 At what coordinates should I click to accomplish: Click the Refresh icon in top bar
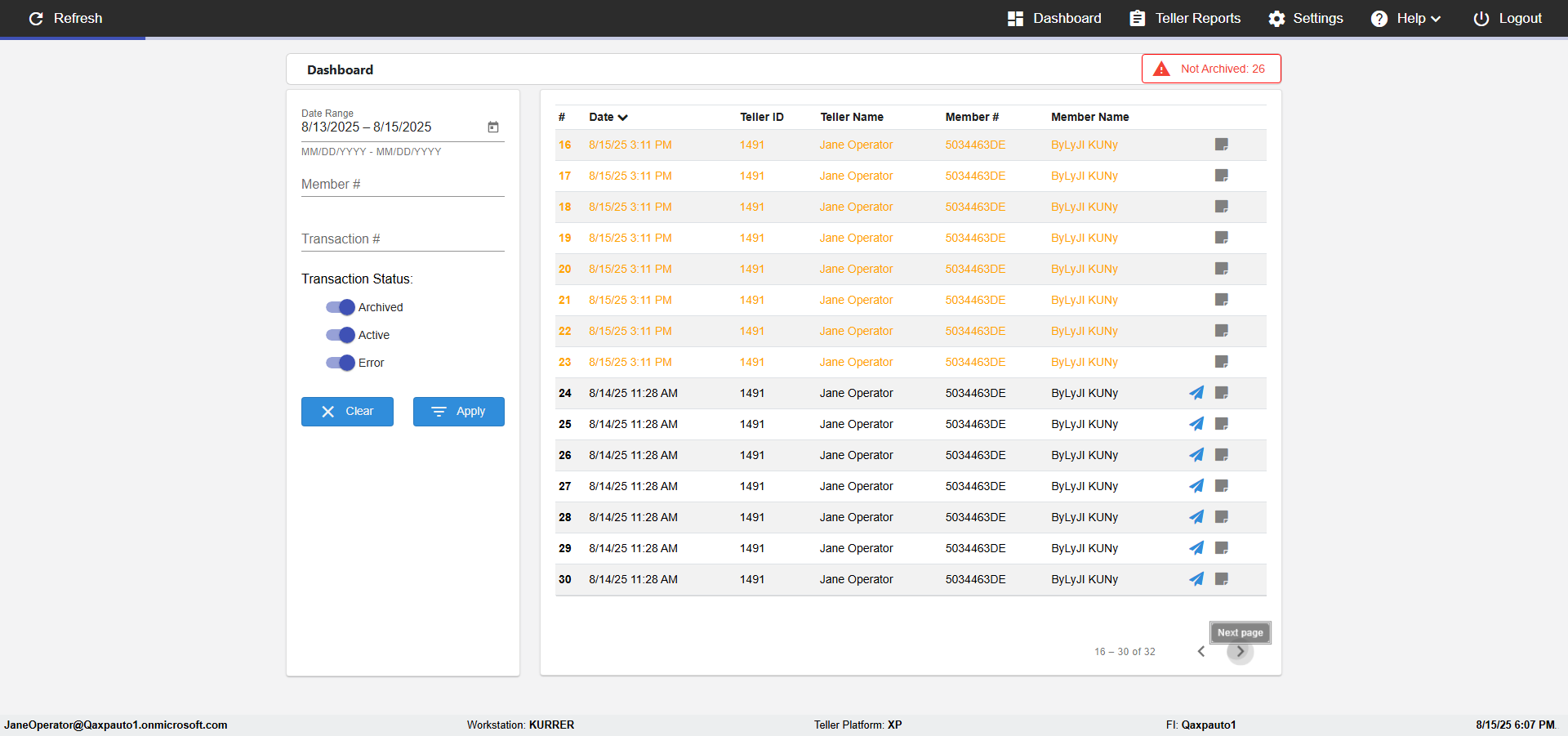click(36, 19)
